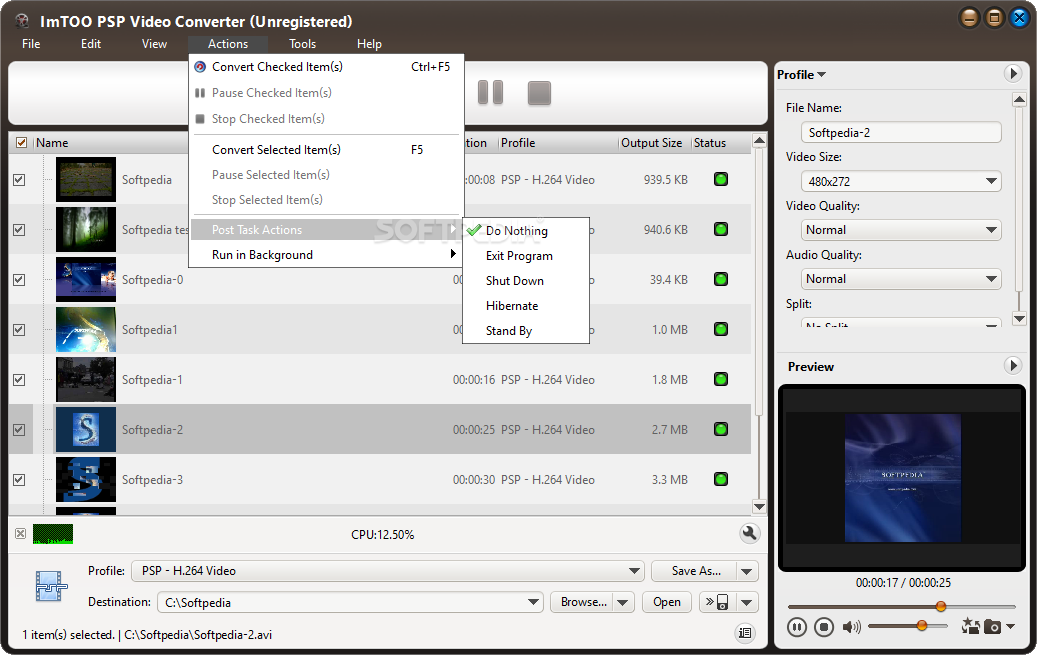Click the Softpedia-2 video thumbnail
1037x655 pixels.
click(x=86, y=429)
